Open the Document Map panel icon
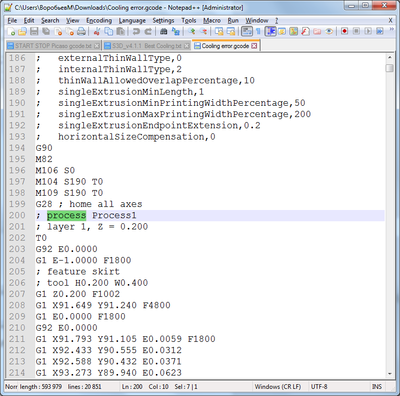The width and height of the screenshot is (400, 396). (x=294, y=32)
